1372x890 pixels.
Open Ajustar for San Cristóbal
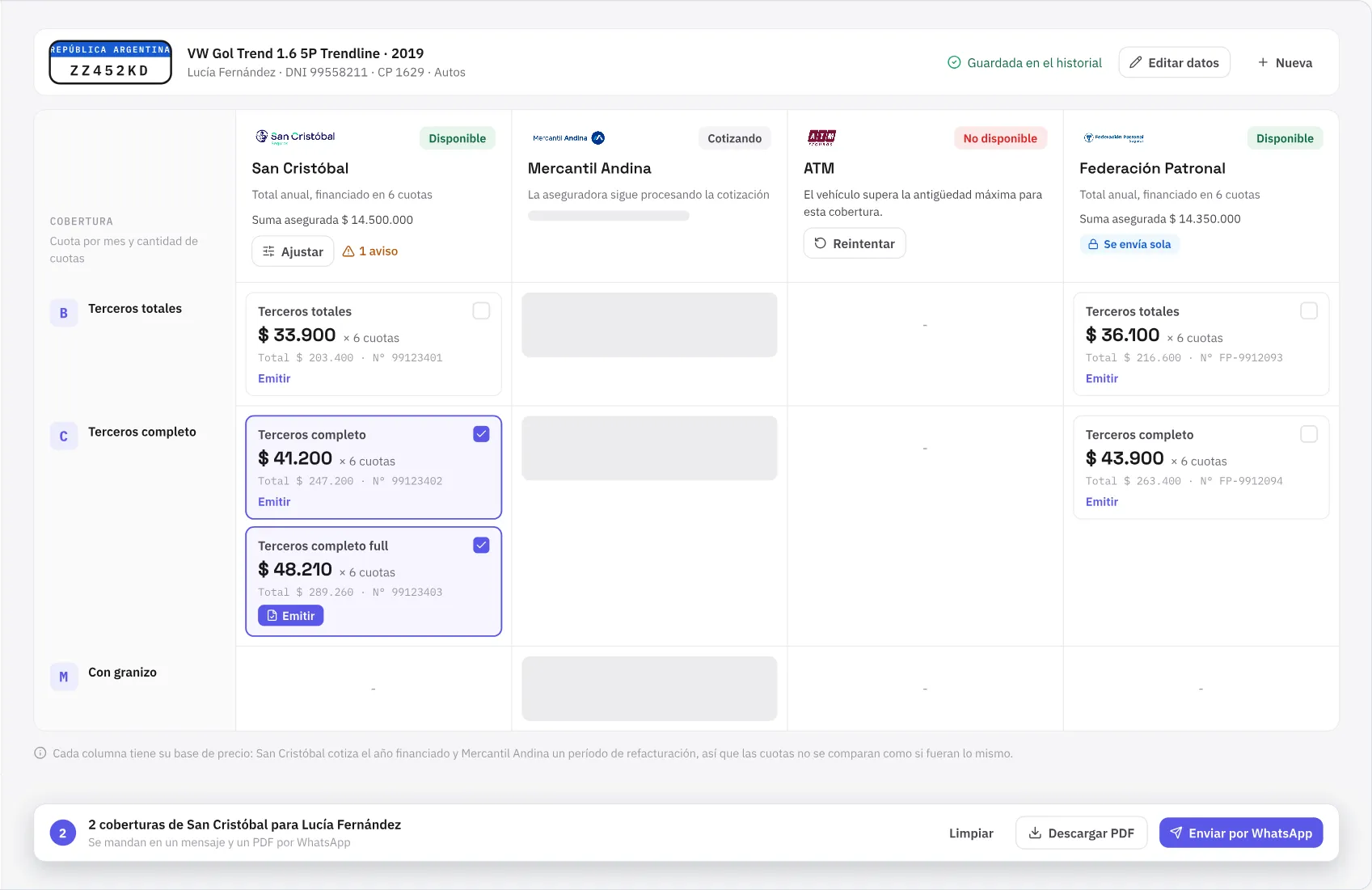pos(293,251)
